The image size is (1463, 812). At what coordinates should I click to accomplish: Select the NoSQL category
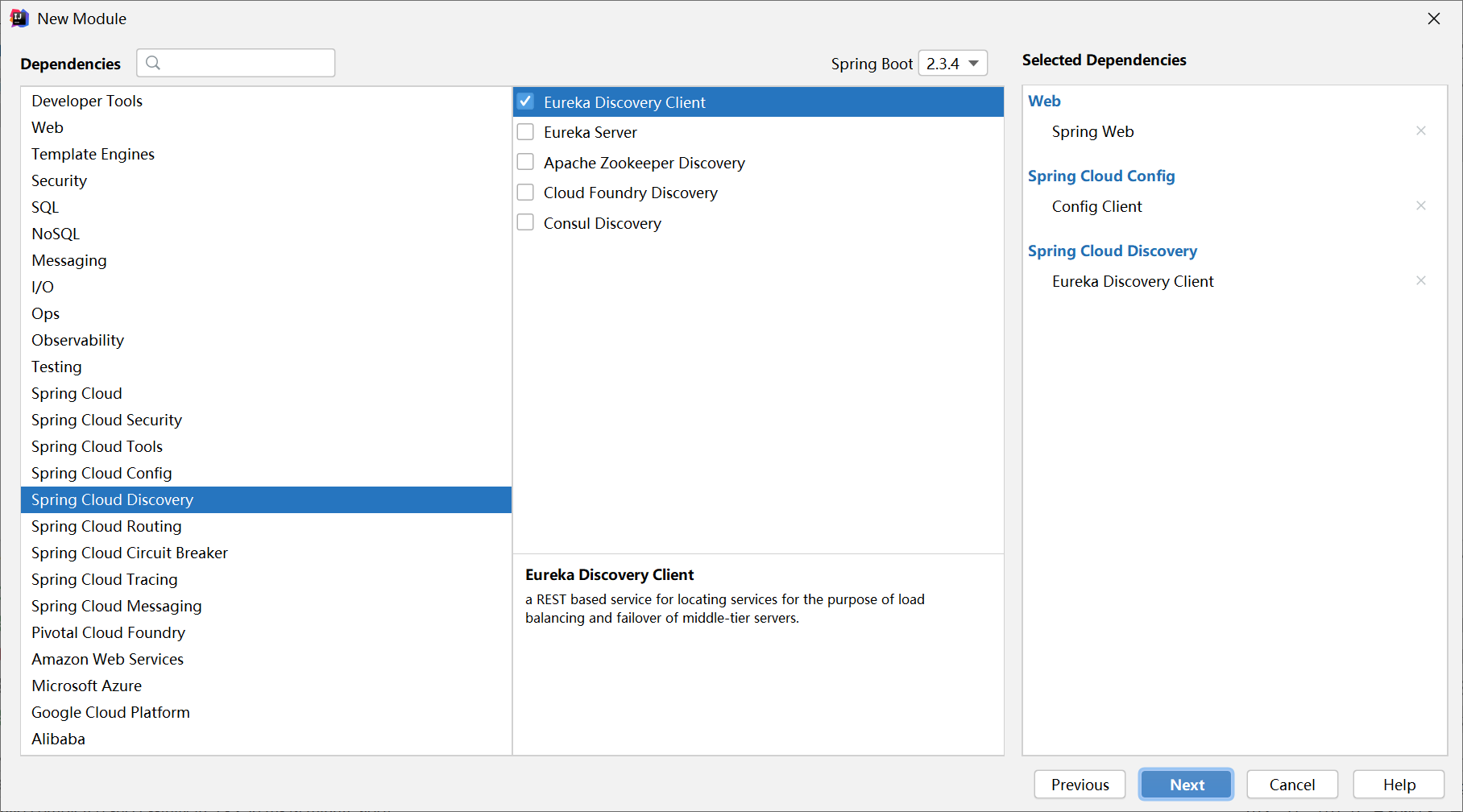266,234
